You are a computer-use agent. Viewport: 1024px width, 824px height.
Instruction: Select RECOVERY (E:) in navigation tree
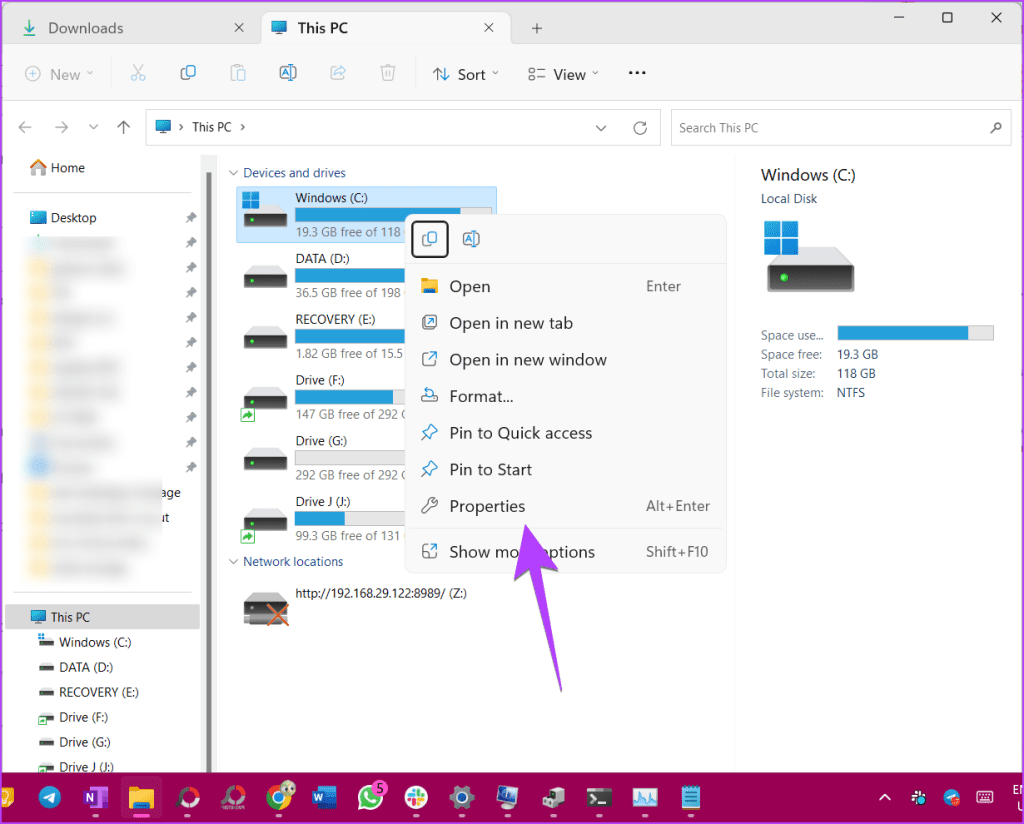[98, 692]
